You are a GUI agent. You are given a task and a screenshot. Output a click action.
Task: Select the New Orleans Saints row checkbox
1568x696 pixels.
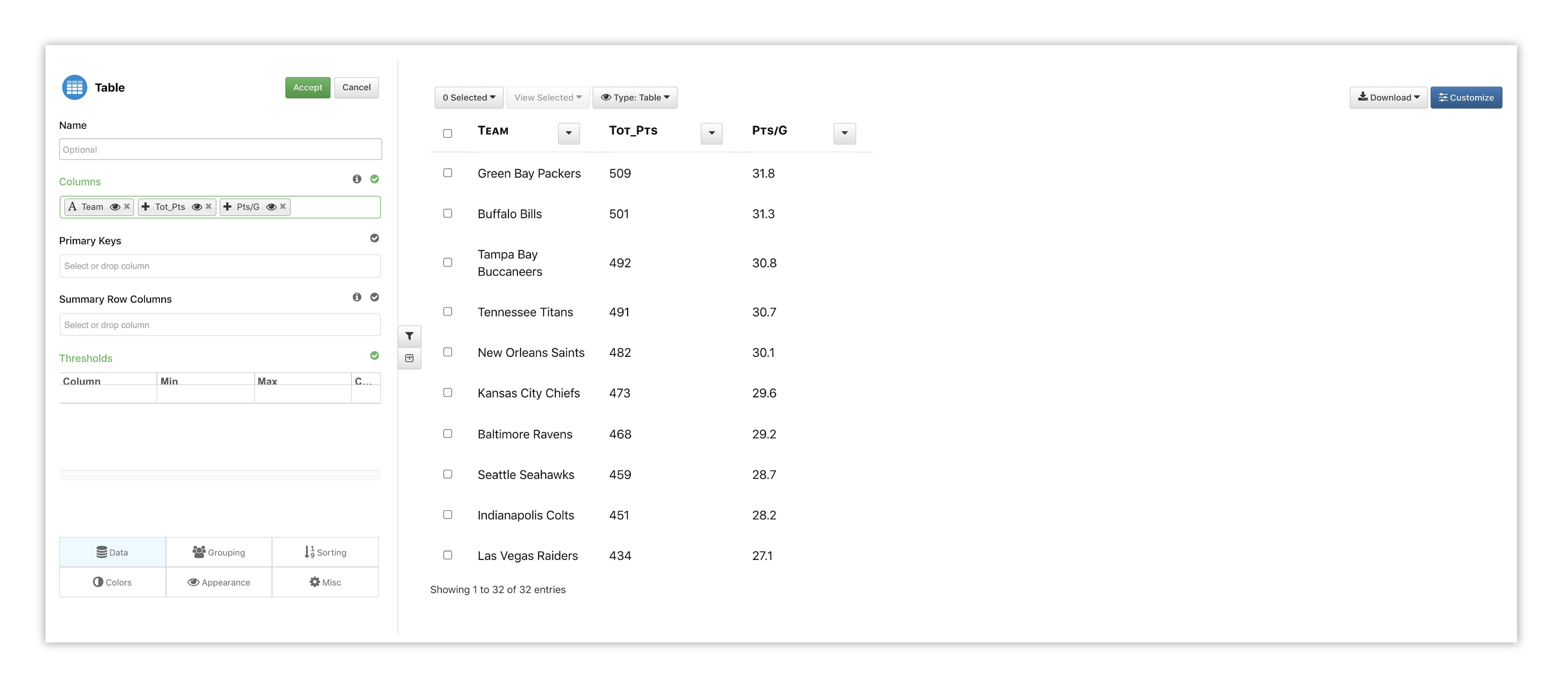click(x=447, y=352)
